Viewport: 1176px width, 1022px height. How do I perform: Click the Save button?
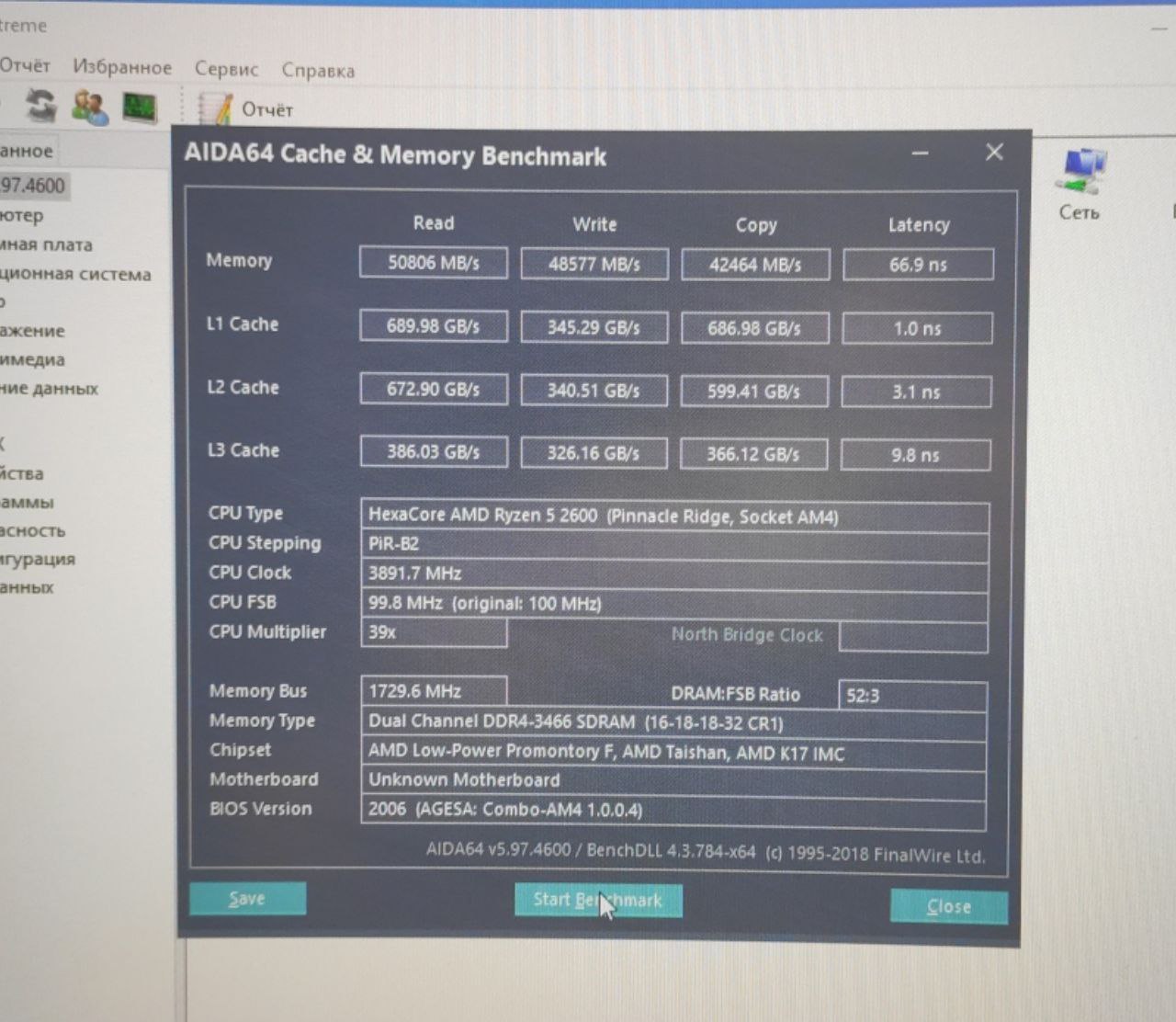pyautogui.click(x=247, y=899)
